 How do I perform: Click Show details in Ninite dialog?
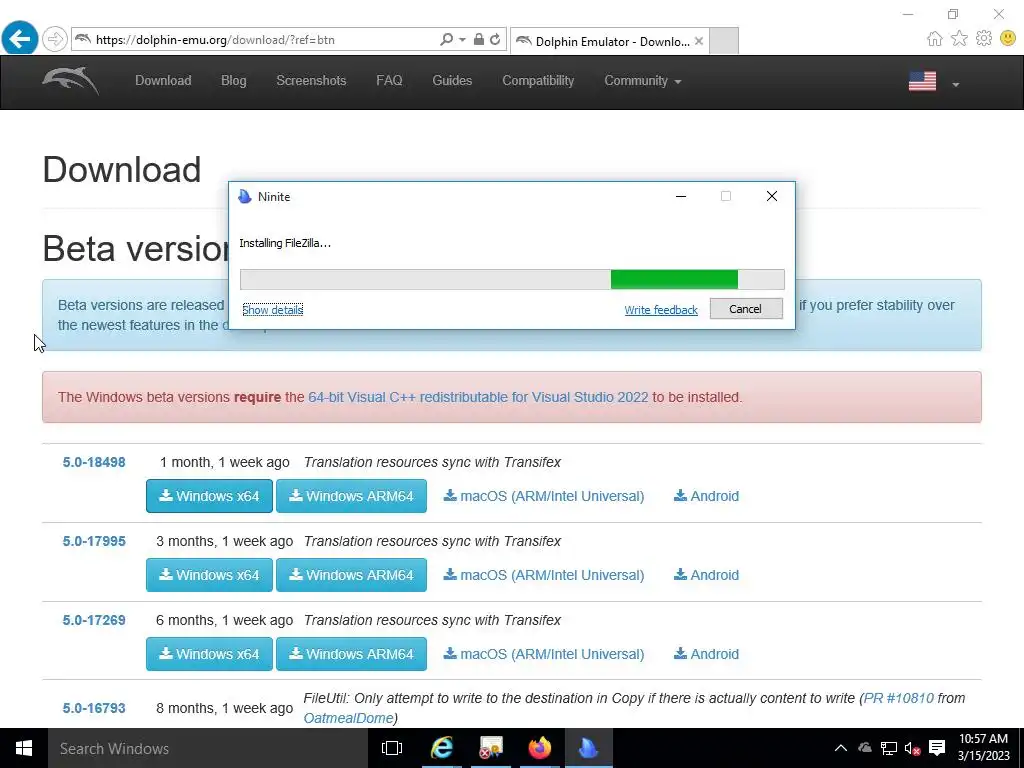[x=272, y=310]
